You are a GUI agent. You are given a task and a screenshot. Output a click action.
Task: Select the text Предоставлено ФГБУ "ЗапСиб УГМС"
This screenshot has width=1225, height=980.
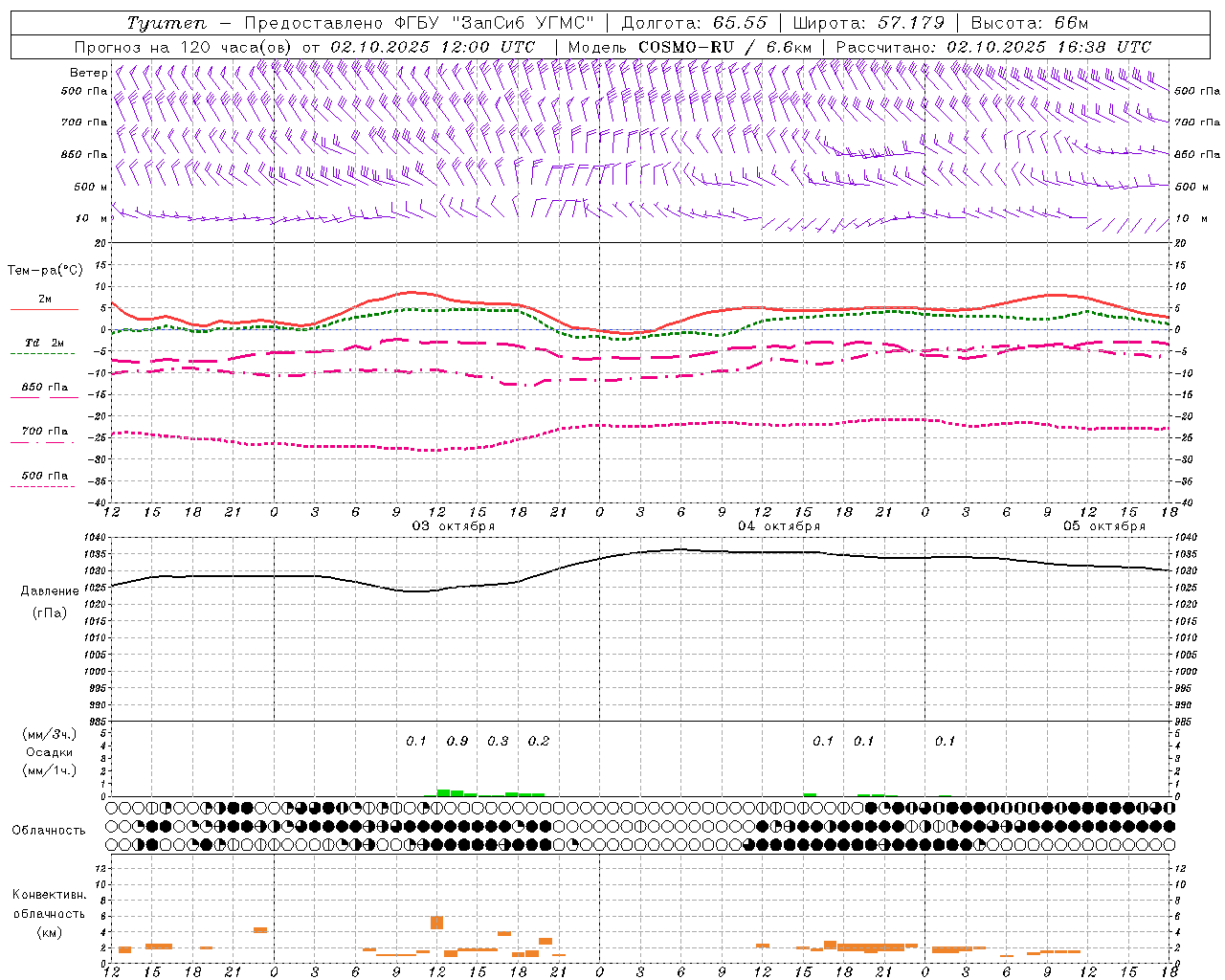pos(417,23)
